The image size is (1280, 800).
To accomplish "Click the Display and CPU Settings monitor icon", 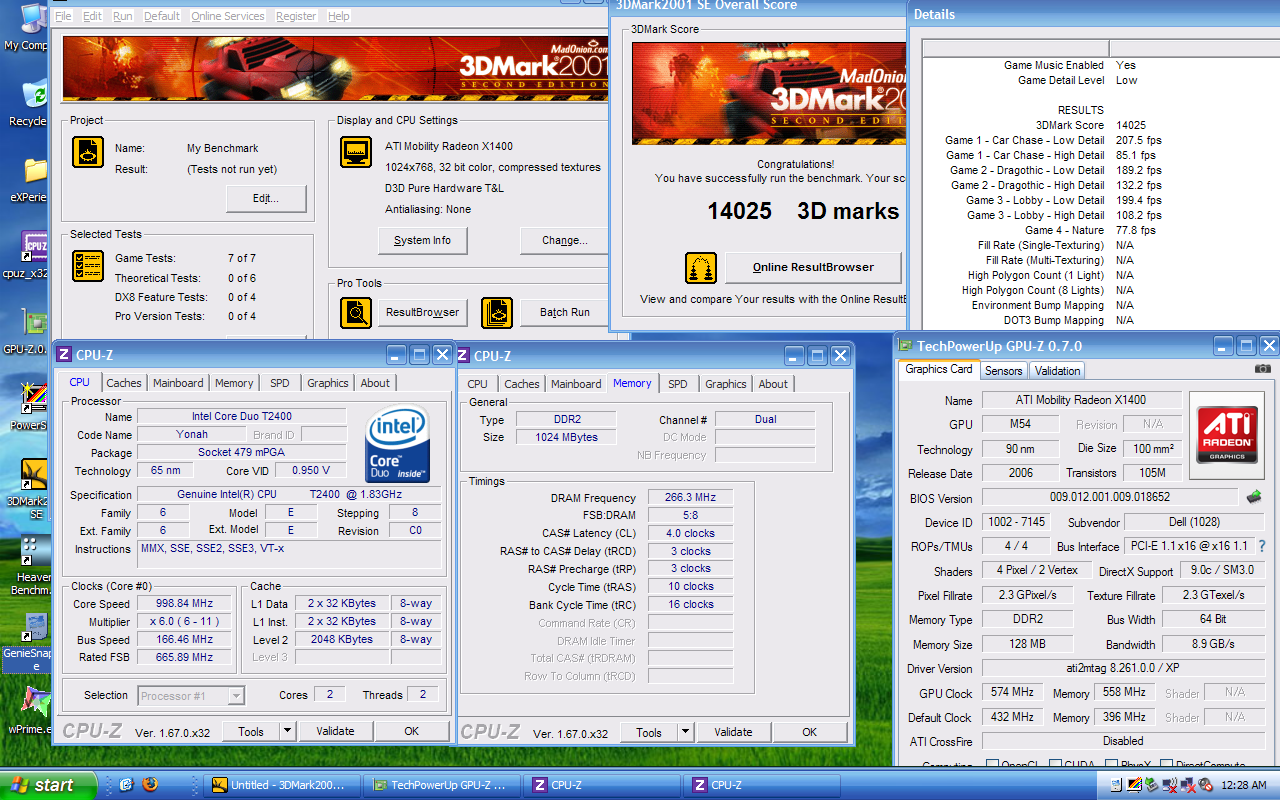I will point(356,152).
